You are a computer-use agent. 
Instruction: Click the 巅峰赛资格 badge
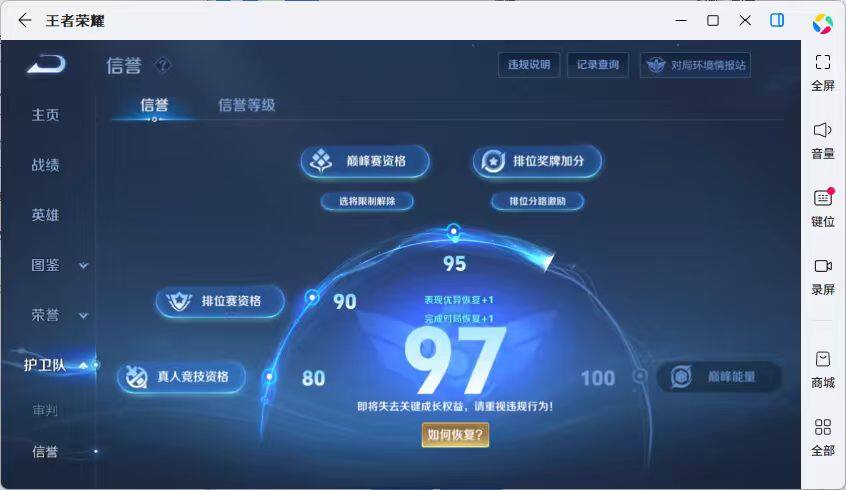[x=365, y=161]
